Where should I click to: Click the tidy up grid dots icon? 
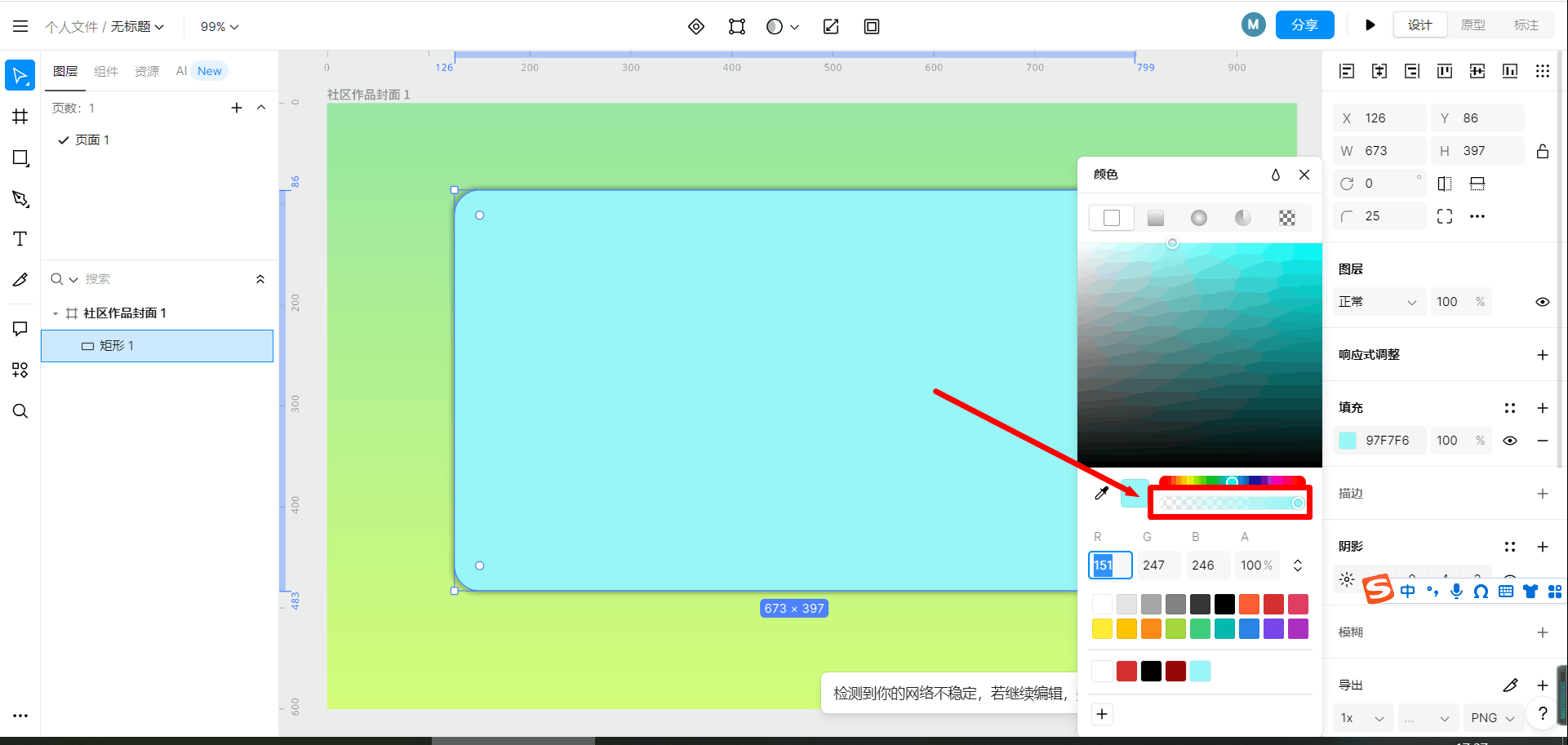point(1543,71)
